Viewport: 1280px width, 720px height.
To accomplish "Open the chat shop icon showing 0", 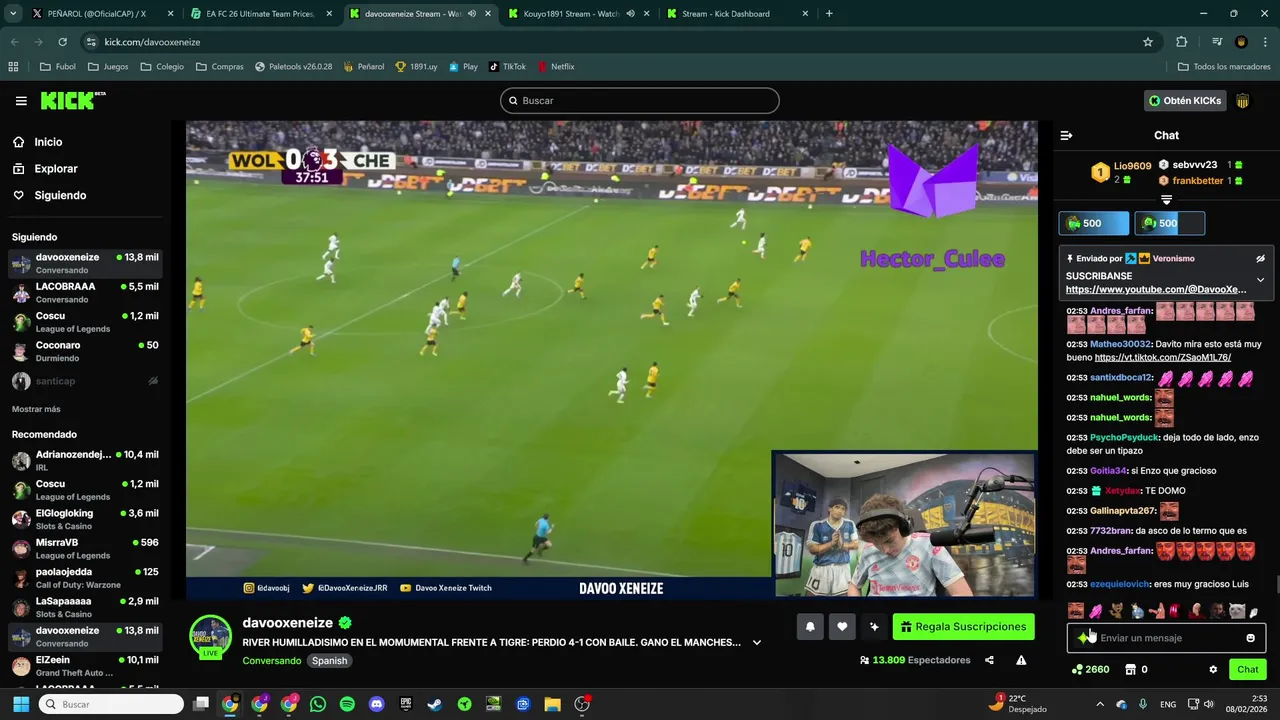I will tap(1136, 669).
